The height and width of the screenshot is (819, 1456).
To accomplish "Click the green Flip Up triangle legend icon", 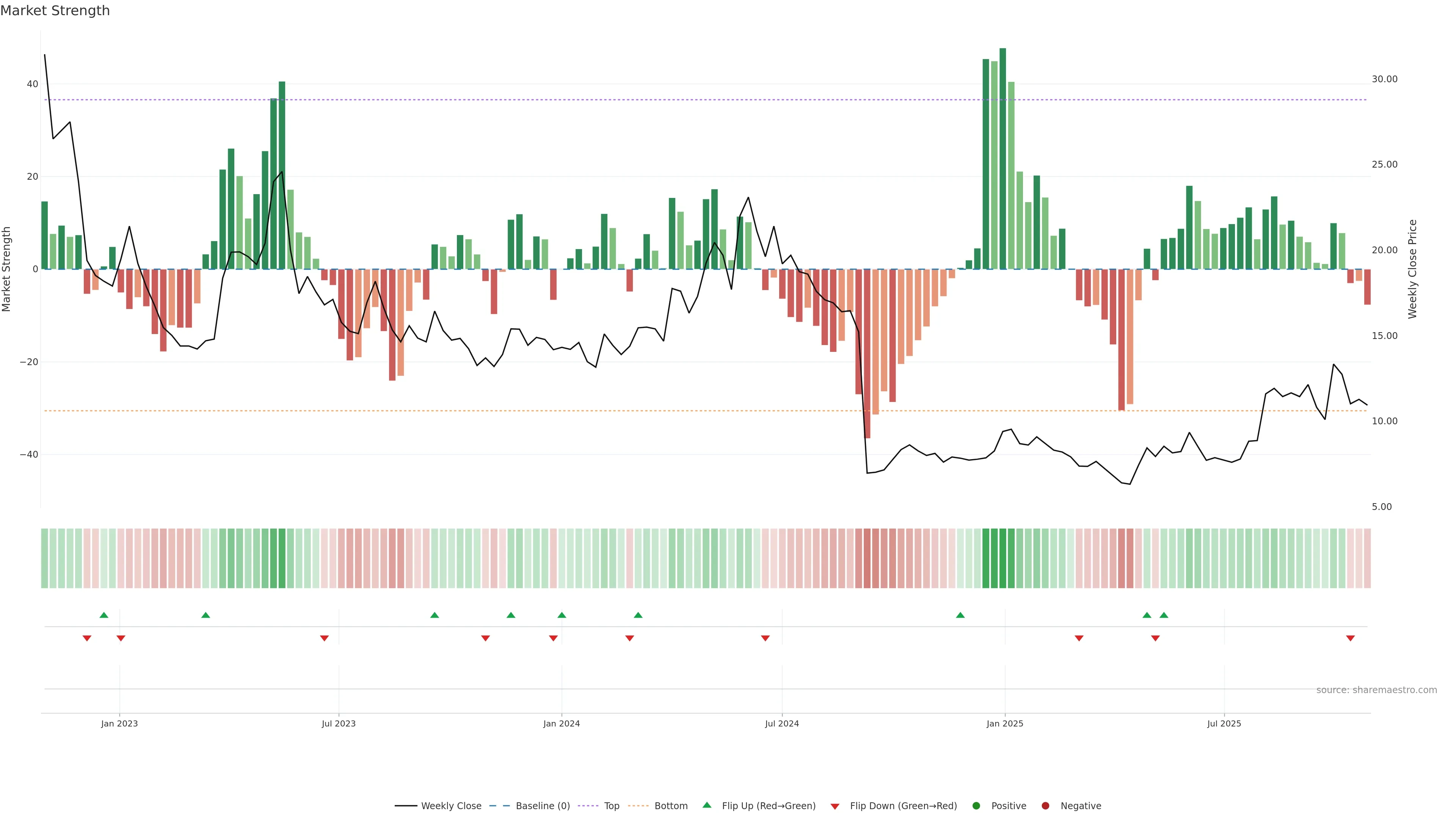I will pyautogui.click(x=706, y=805).
